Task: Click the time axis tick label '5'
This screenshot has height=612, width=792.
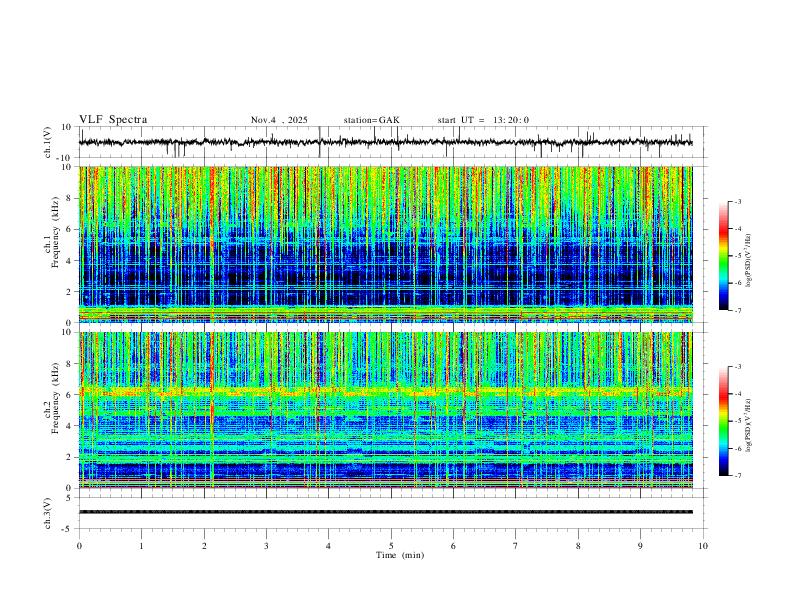Action: point(391,546)
